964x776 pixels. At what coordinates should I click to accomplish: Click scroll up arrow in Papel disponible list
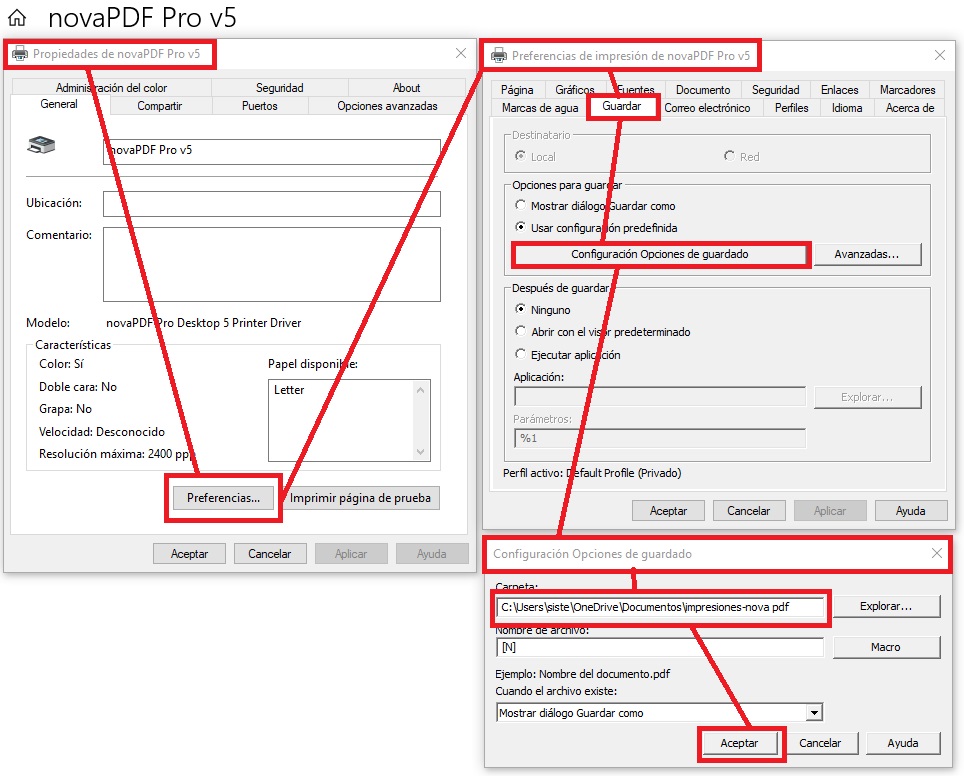point(421,390)
